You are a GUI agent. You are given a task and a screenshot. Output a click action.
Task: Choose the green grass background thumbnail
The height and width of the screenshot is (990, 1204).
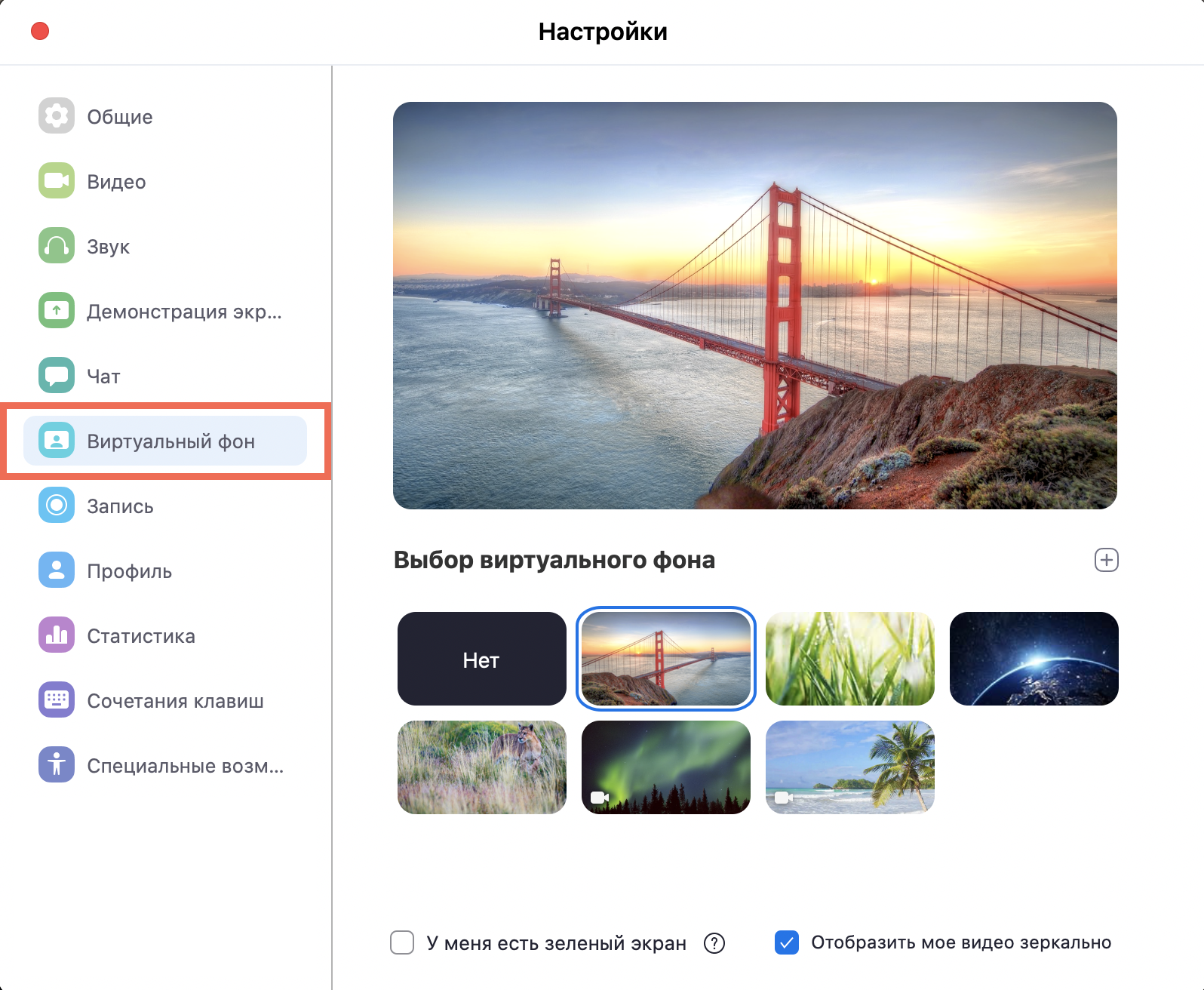[x=850, y=659]
